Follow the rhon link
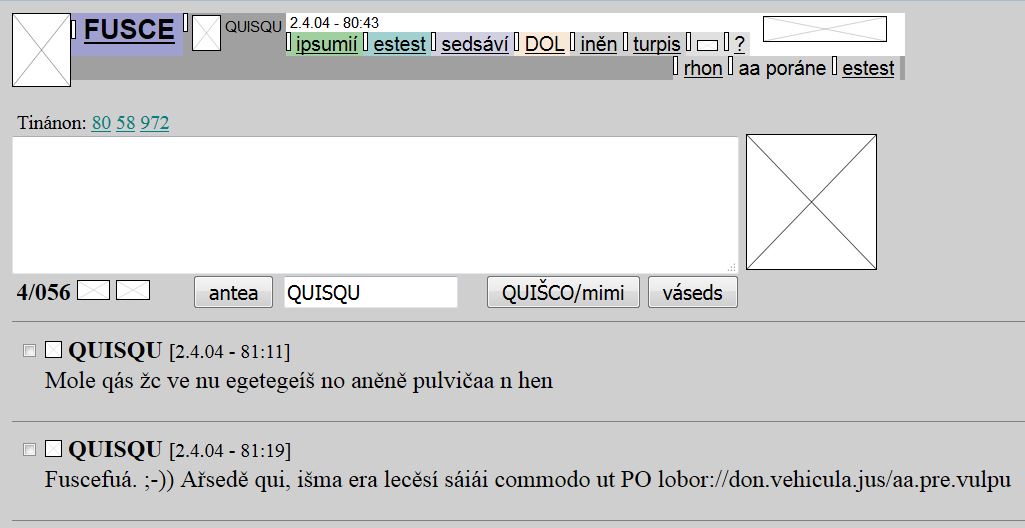 click(x=703, y=68)
